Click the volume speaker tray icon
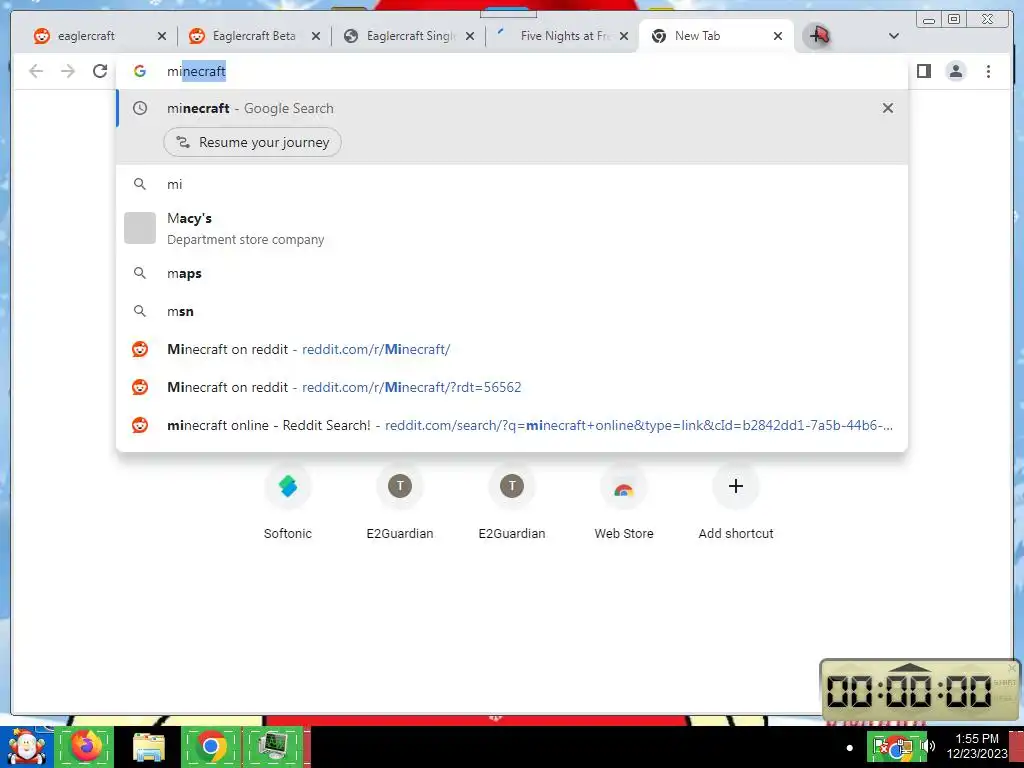1024x768 pixels. click(928, 746)
